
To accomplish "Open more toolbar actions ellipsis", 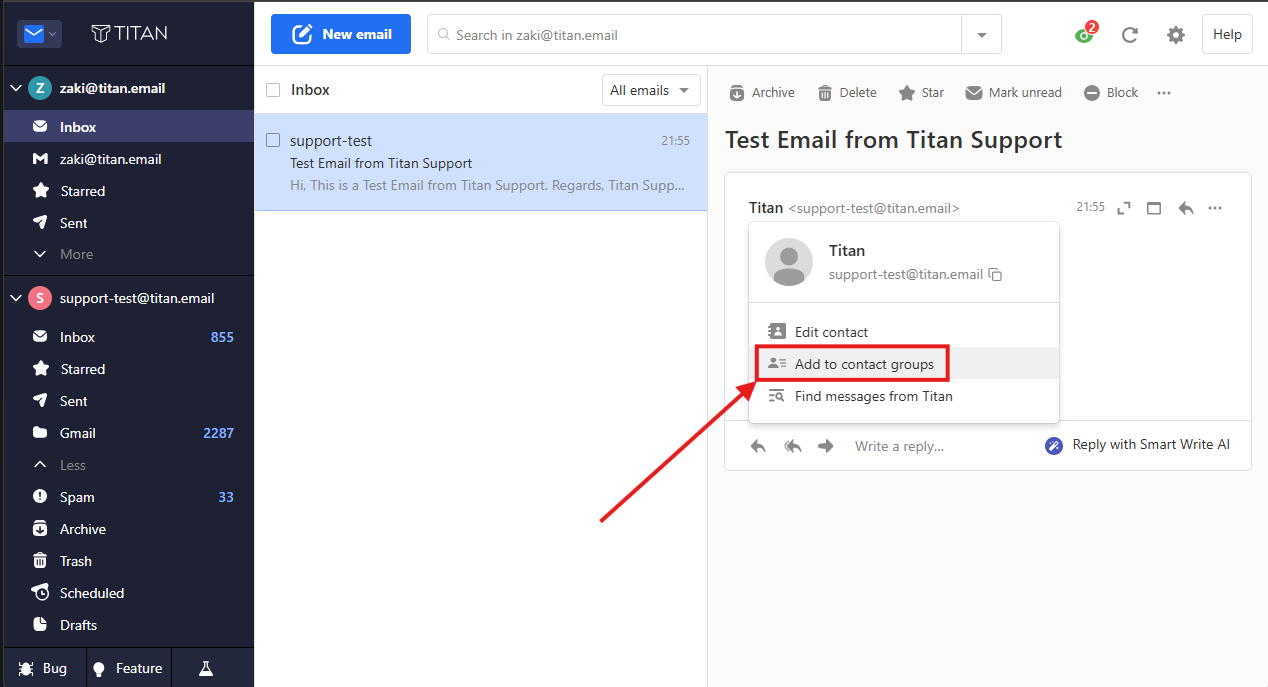I will [1164, 93].
